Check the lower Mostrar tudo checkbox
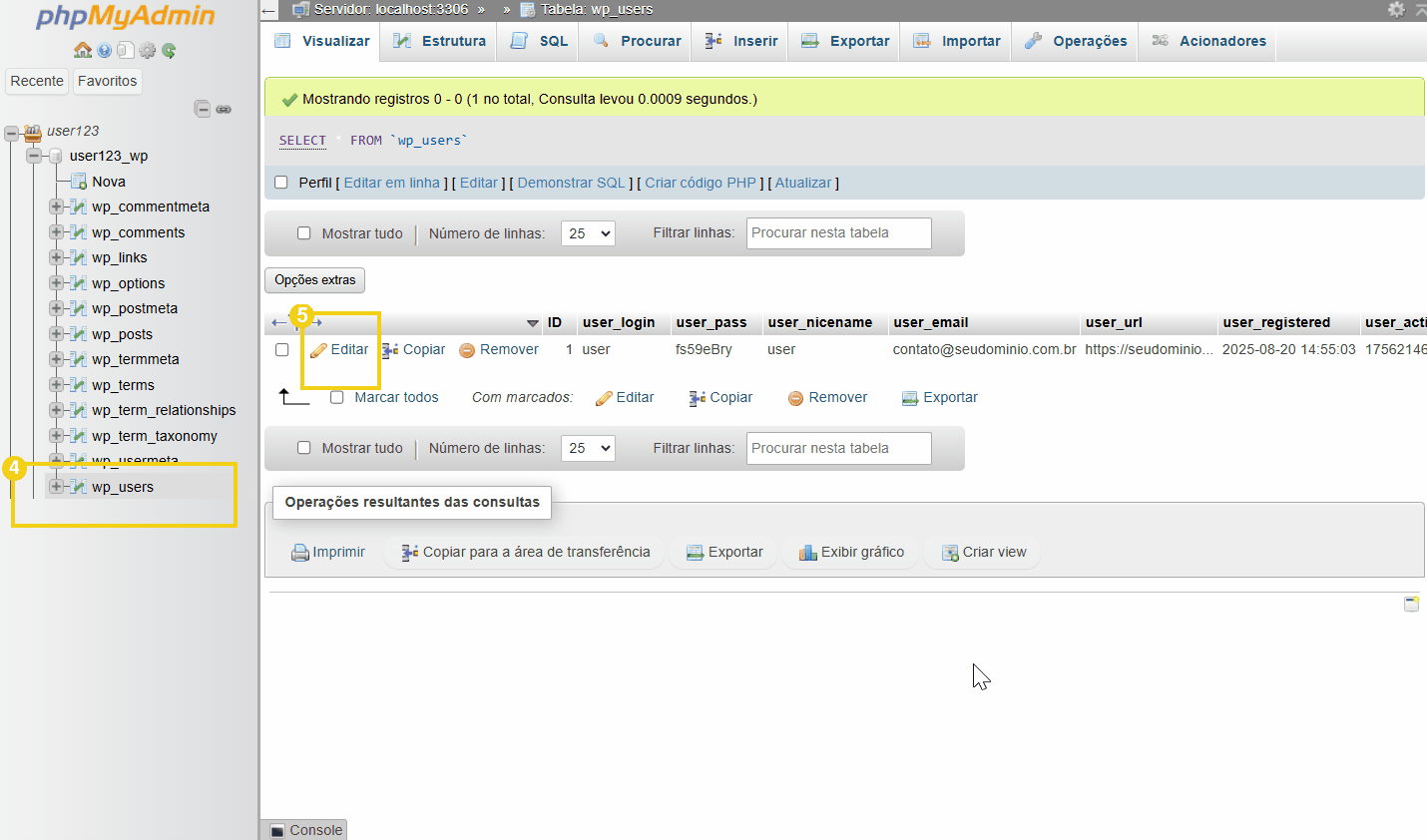 click(x=304, y=448)
